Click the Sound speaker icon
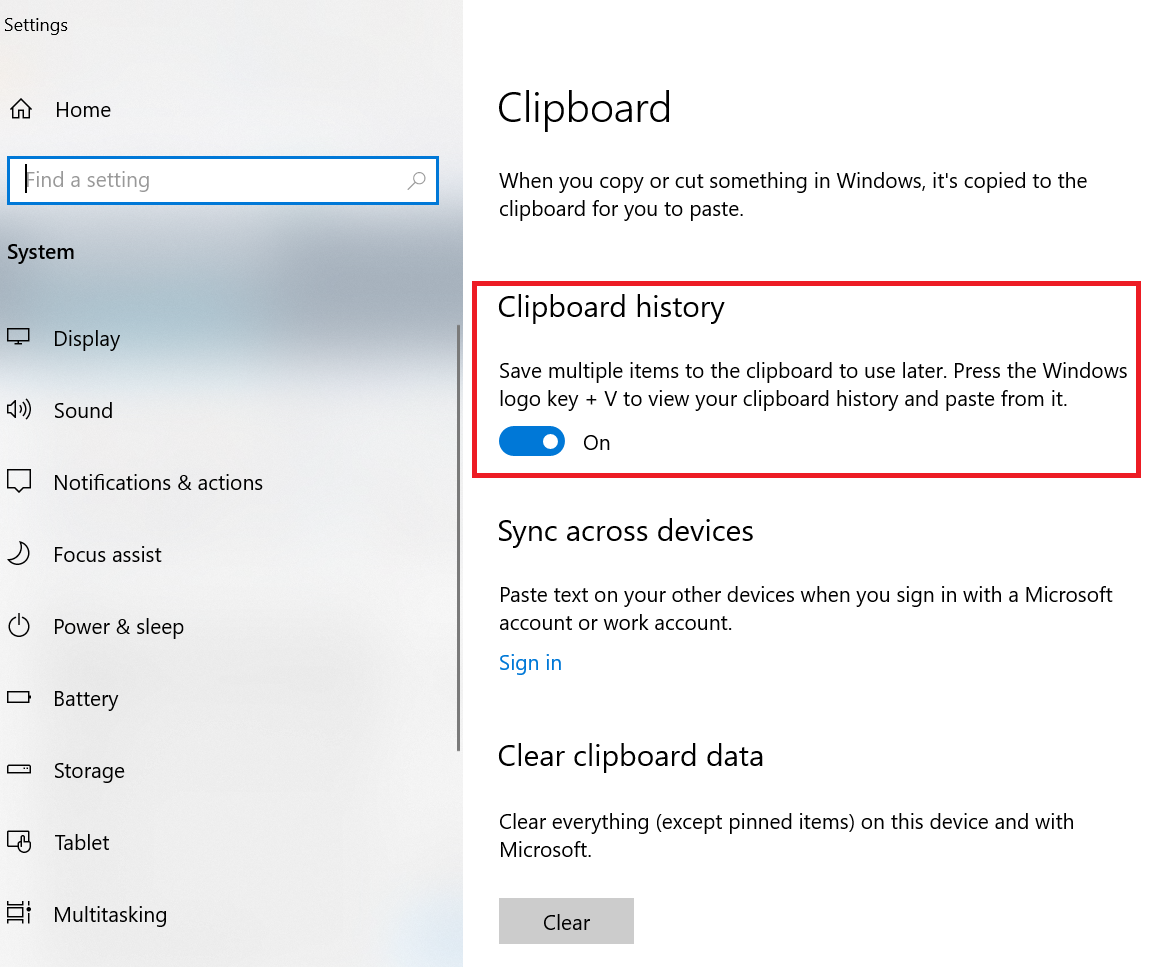 [19, 410]
